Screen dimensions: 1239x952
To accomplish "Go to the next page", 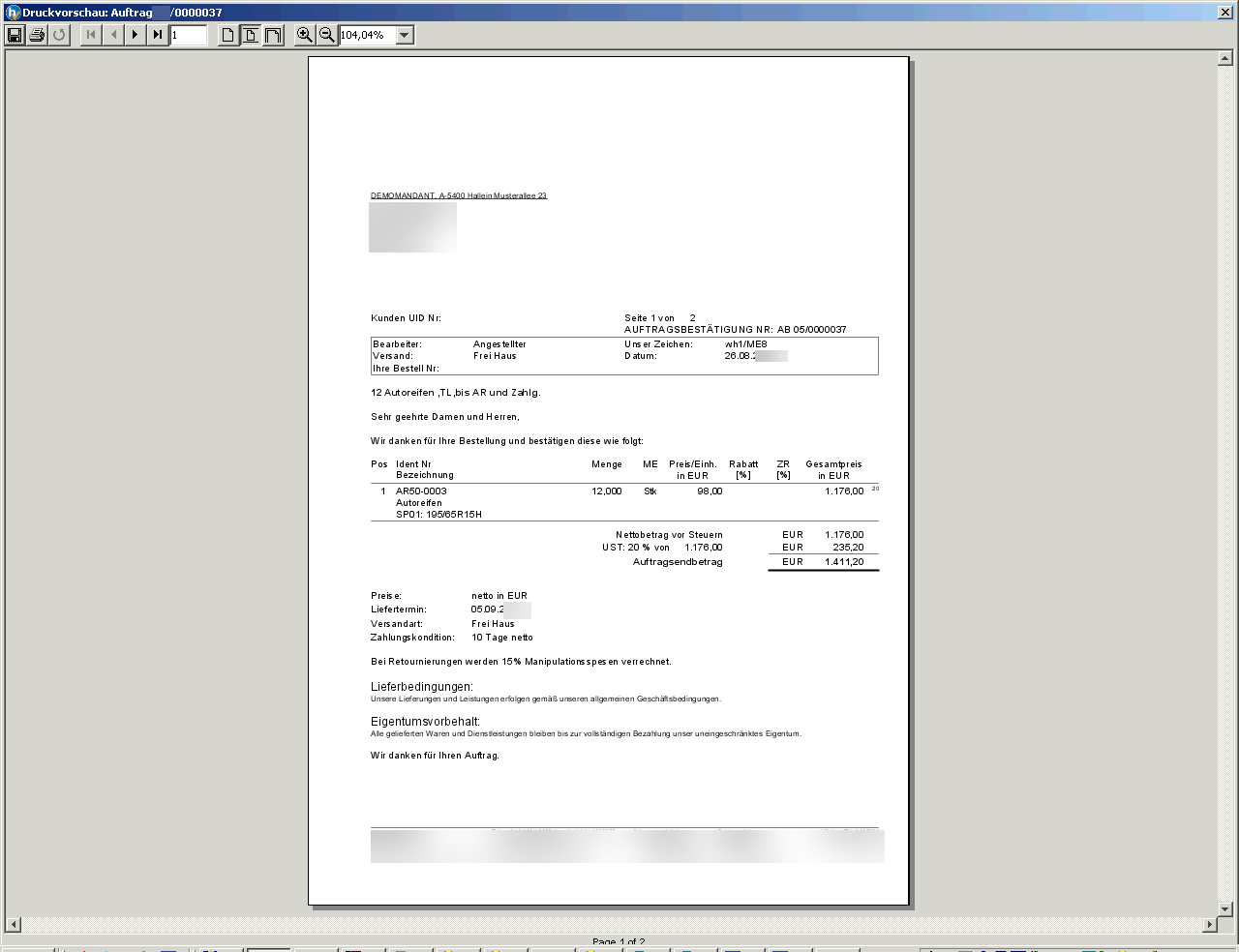I will click(x=136, y=35).
